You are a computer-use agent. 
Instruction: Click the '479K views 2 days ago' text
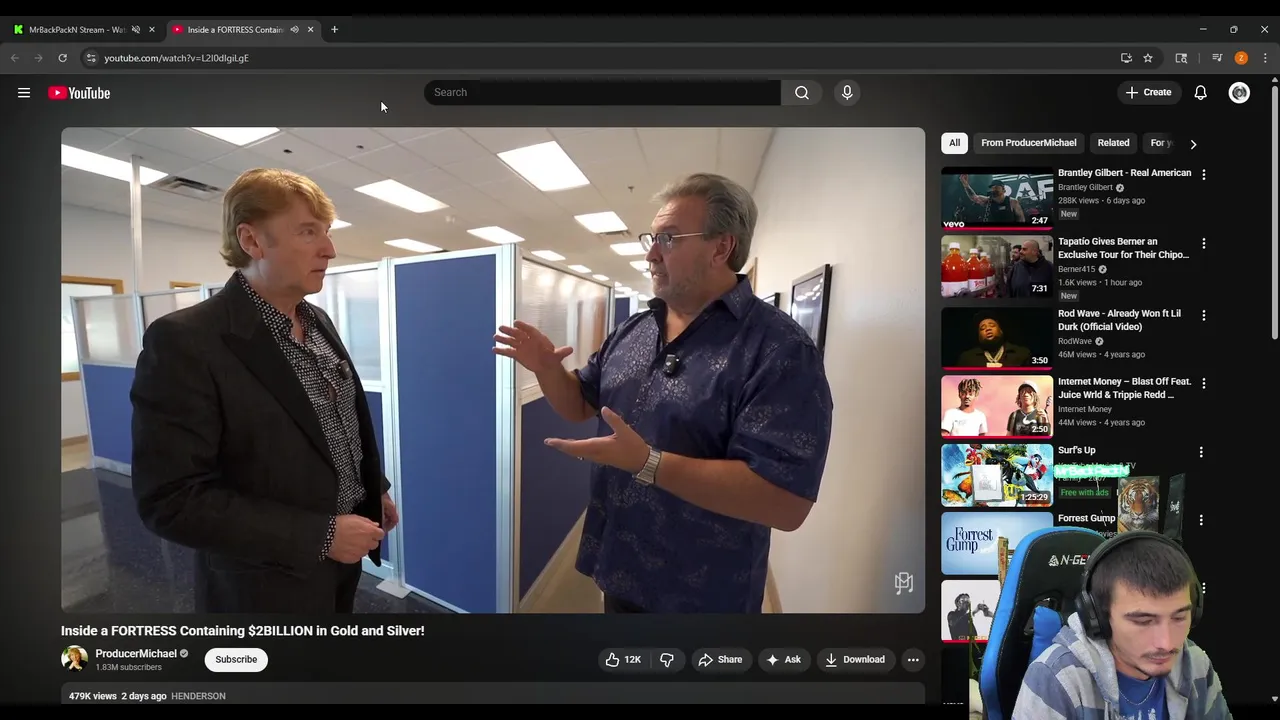(x=117, y=696)
